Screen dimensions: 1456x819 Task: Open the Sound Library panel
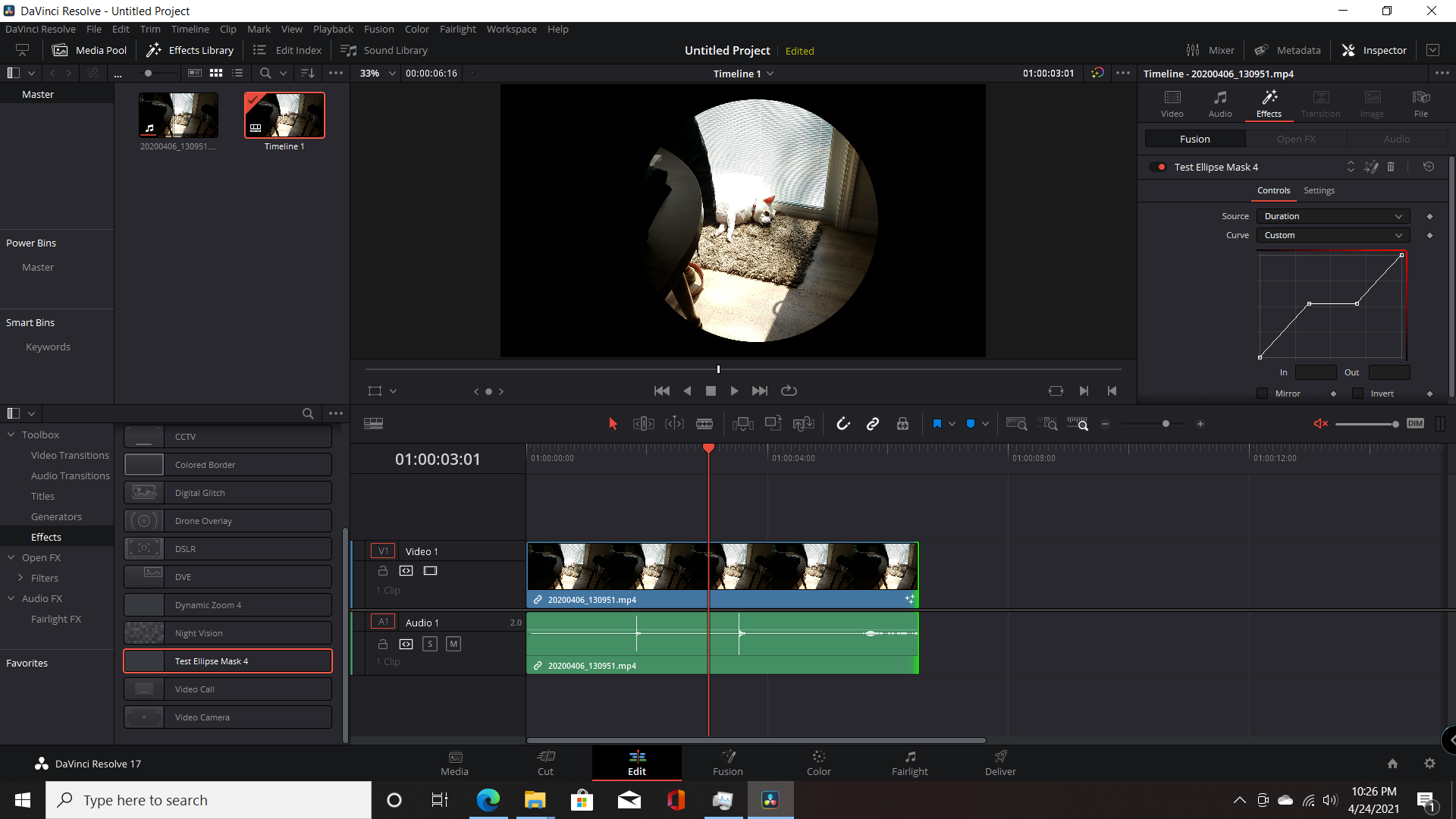click(384, 50)
